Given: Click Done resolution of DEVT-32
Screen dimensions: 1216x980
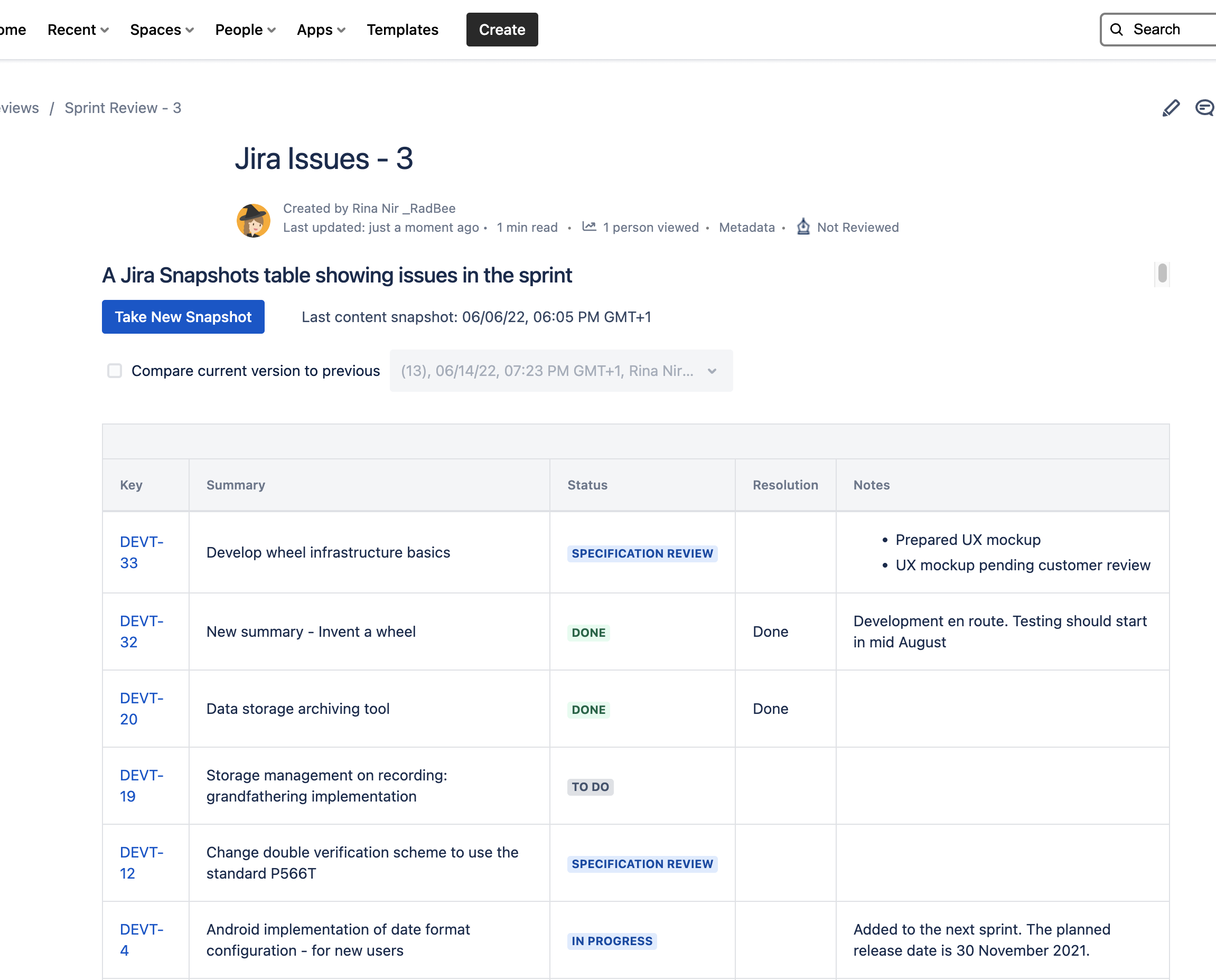Looking at the screenshot, I should (770, 631).
